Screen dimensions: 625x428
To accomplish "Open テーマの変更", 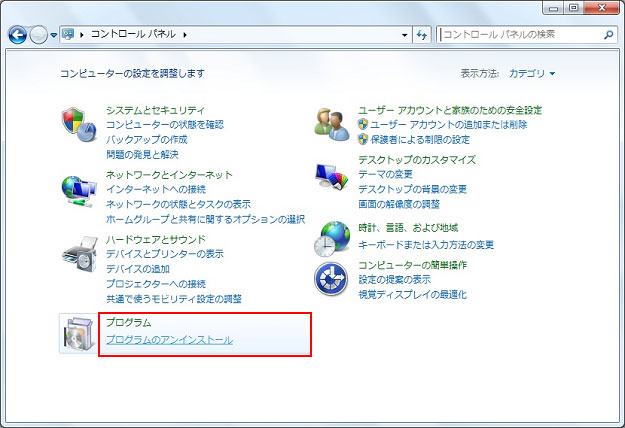I will (x=385, y=175).
